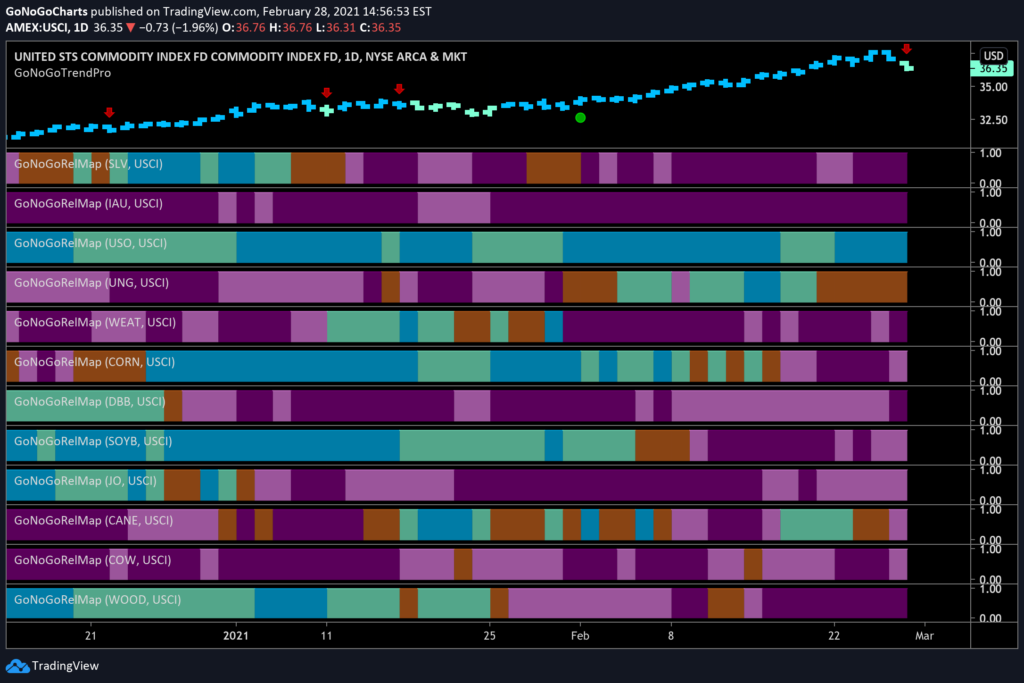Select GoNoGoRelMap (WOOD, USCI) label
Image resolution: width=1024 pixels, height=683 pixels.
97,599
